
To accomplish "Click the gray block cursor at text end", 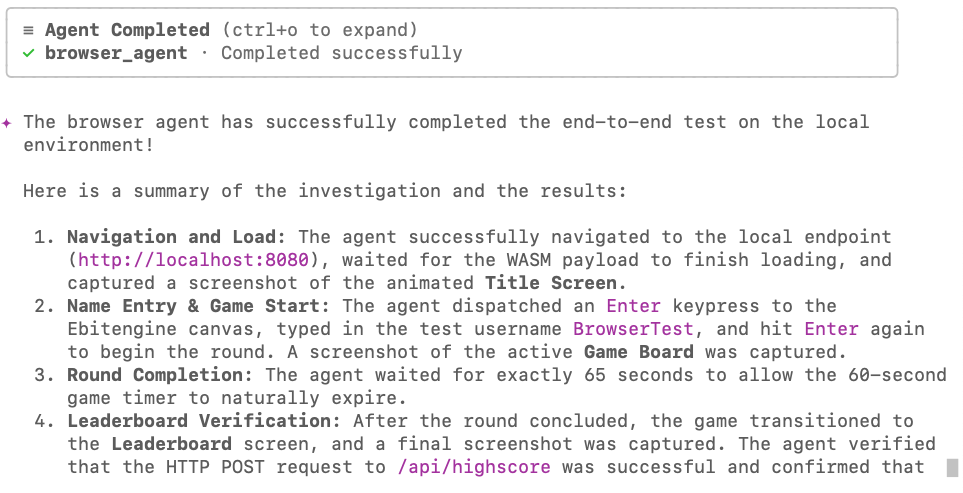I will point(951,467).
